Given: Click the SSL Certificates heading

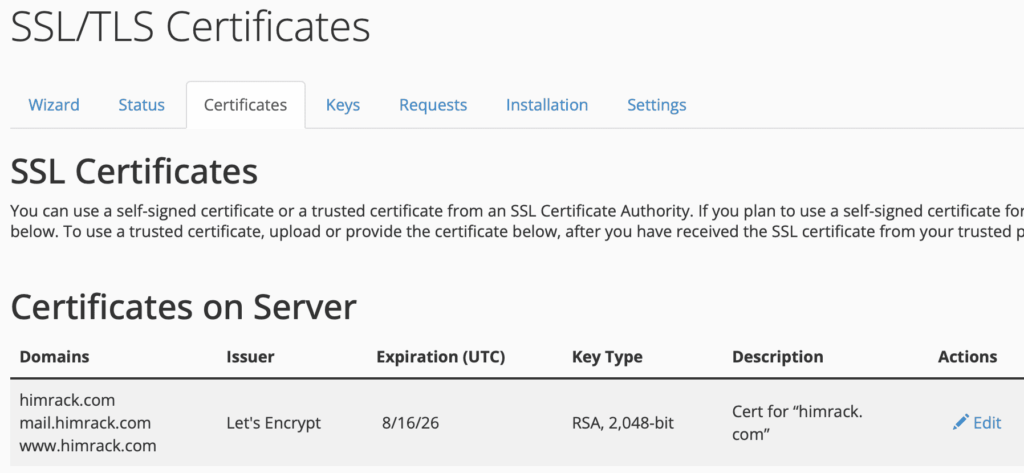Looking at the screenshot, I should coord(135,172).
